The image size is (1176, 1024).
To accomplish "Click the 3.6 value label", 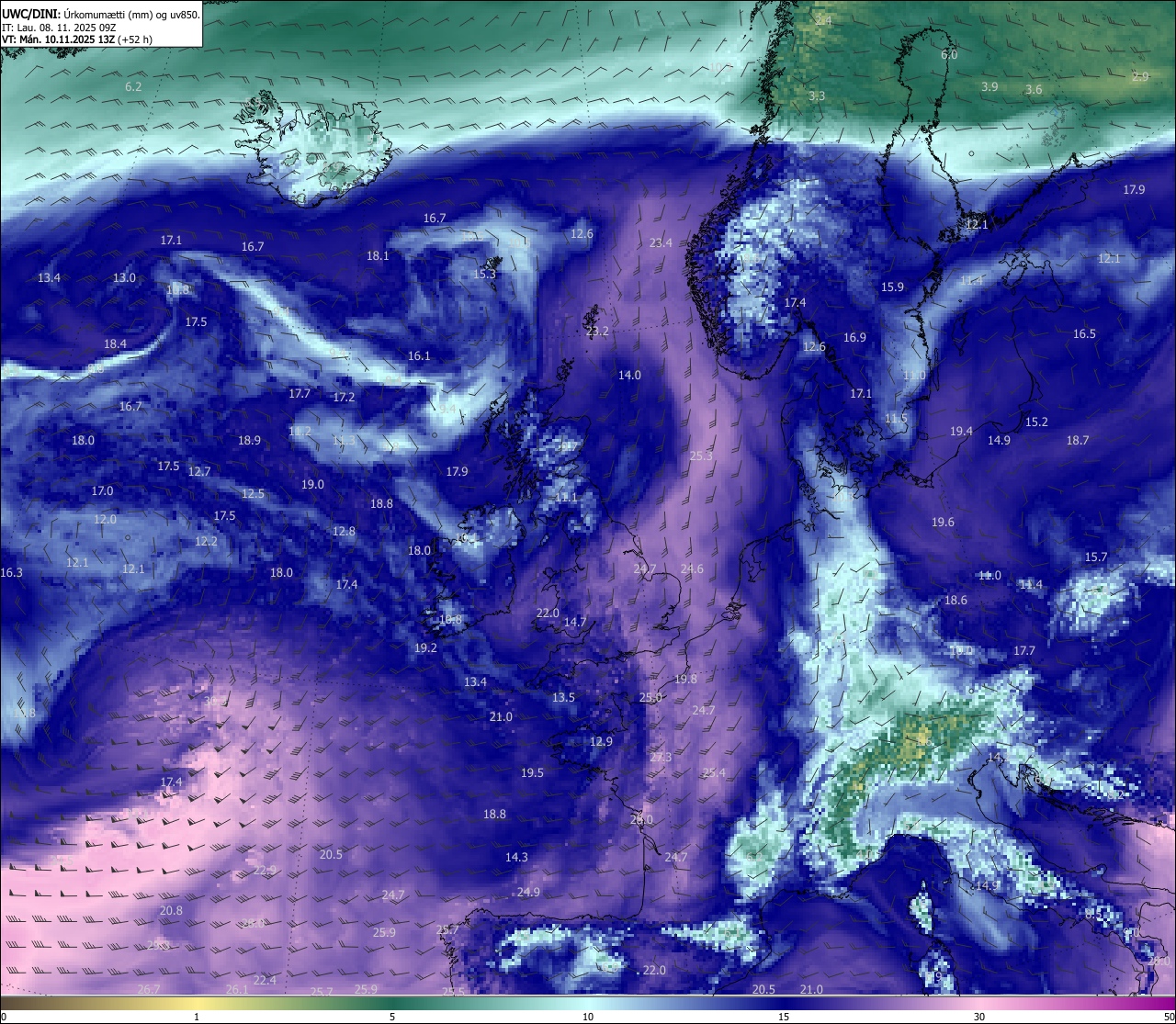I will pos(1034,89).
